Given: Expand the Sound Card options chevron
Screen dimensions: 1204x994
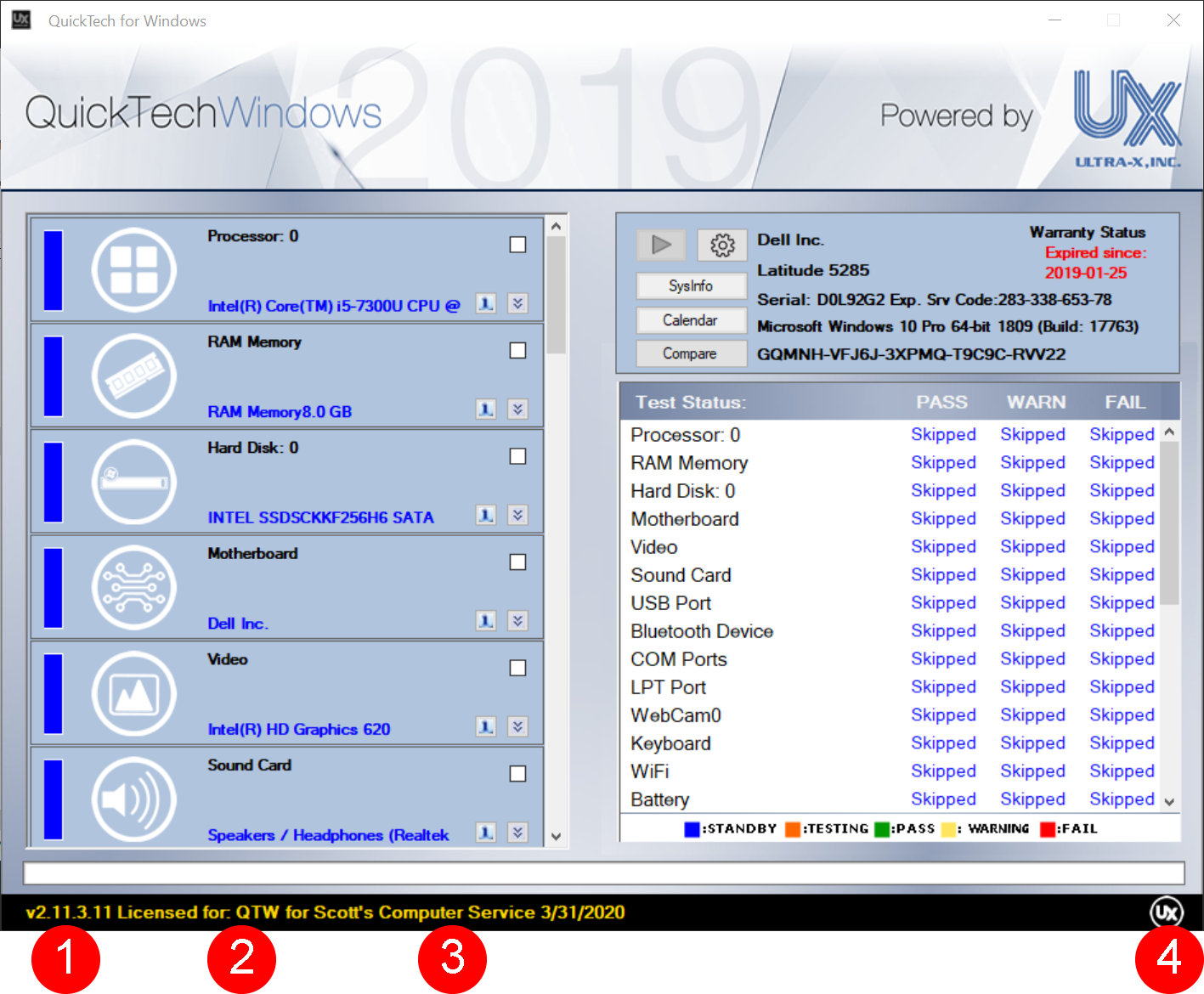Looking at the screenshot, I should [517, 833].
